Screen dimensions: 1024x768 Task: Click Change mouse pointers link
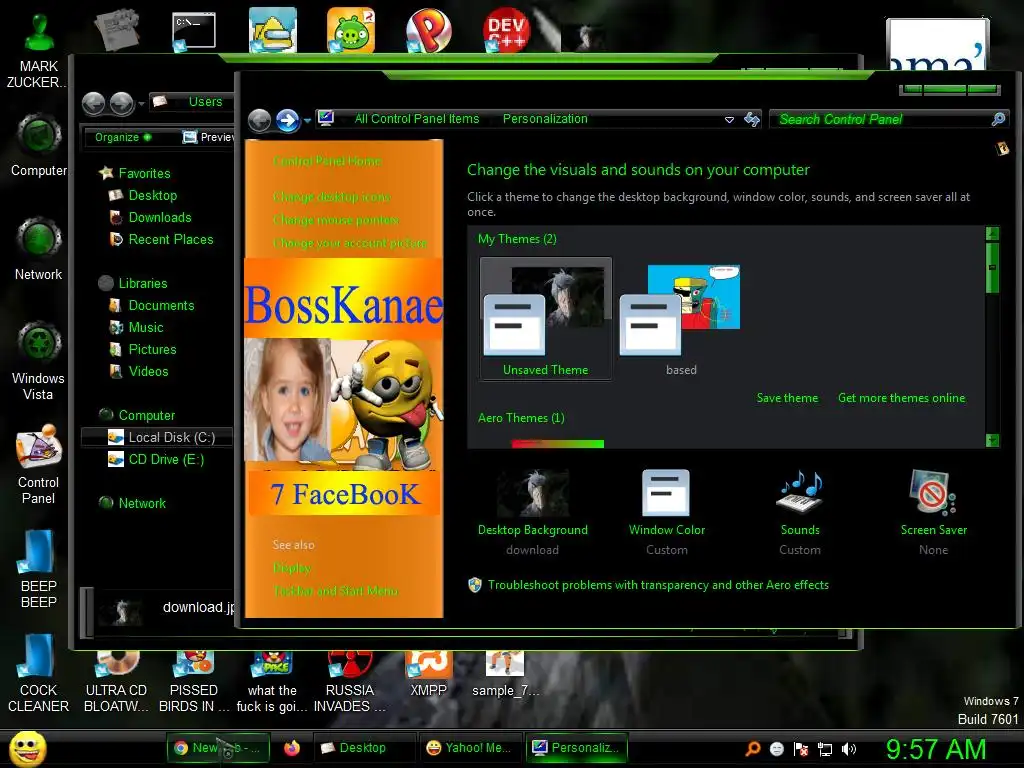click(x=335, y=219)
